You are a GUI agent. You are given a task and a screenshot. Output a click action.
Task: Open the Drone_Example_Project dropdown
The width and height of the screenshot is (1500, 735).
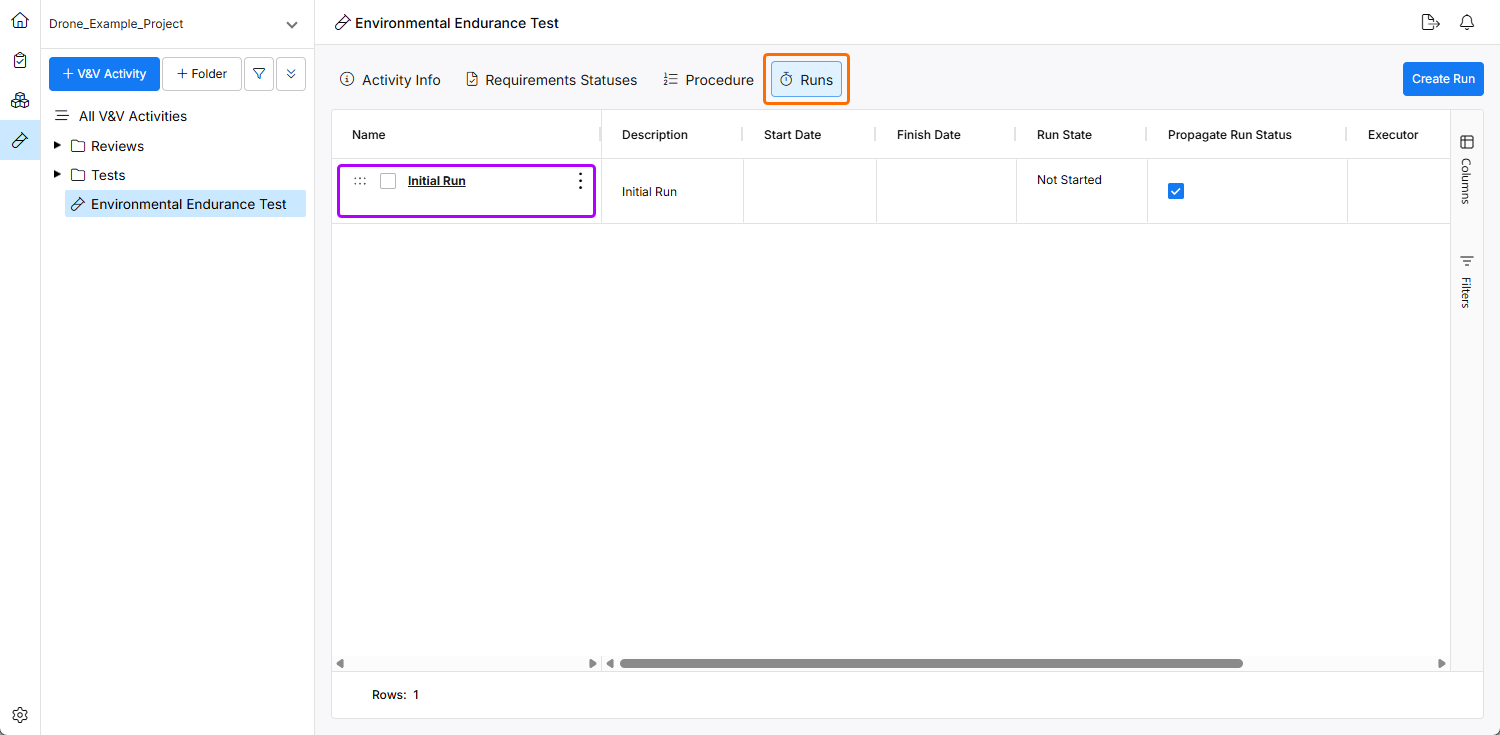[x=291, y=24]
